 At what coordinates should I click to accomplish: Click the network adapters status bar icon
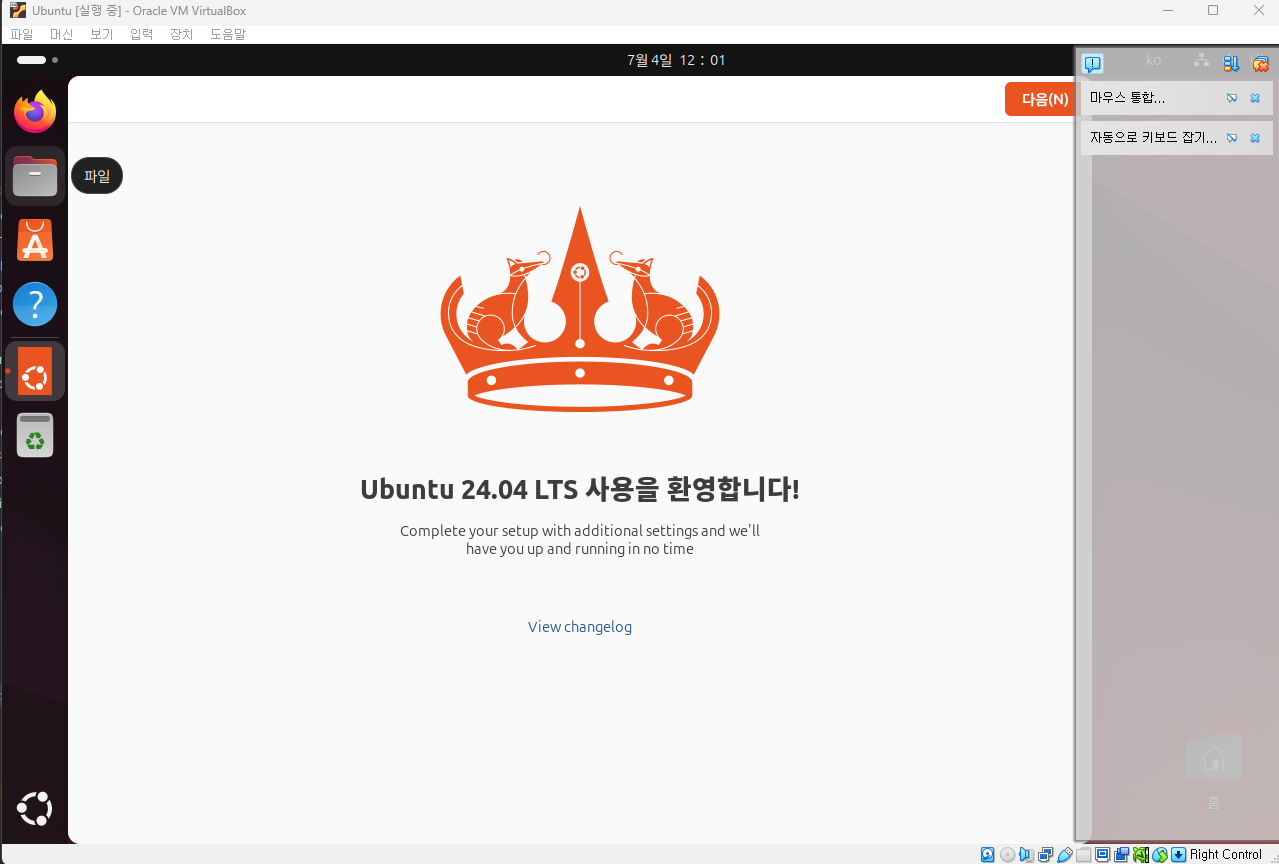[x=1045, y=854]
